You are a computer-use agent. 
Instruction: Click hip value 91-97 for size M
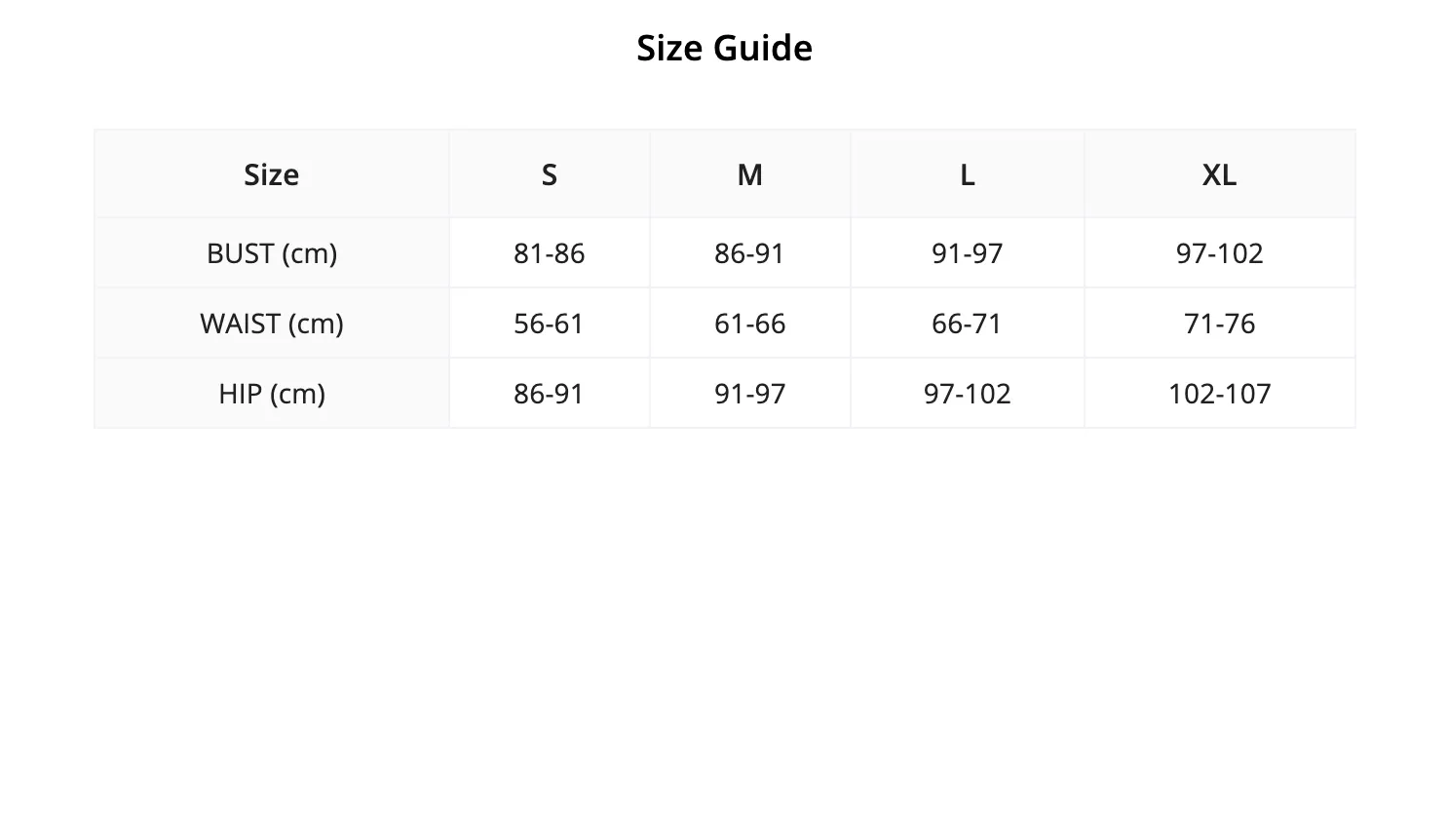pyautogui.click(x=749, y=394)
